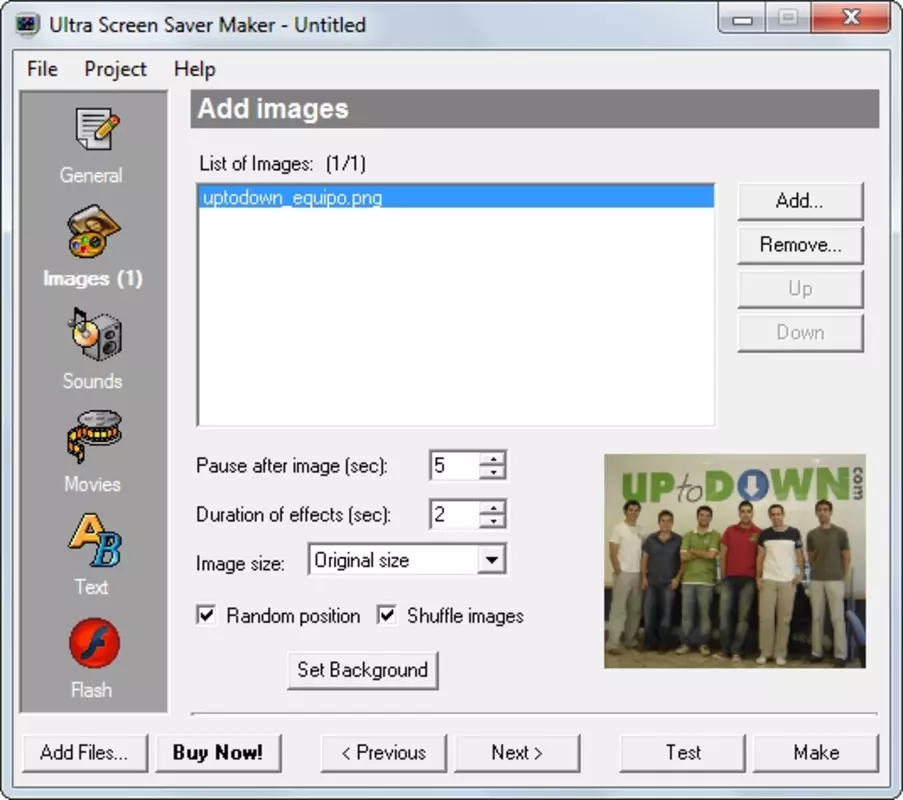Viewport: 903px width, 800px height.
Task: Click the Uptodown team preview thumbnail
Action: click(734, 561)
